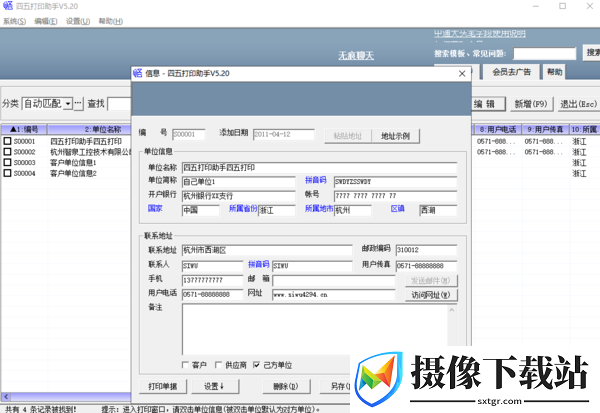Select the 客户单位信息2 row text
The image size is (600, 413).
(x=73, y=173)
